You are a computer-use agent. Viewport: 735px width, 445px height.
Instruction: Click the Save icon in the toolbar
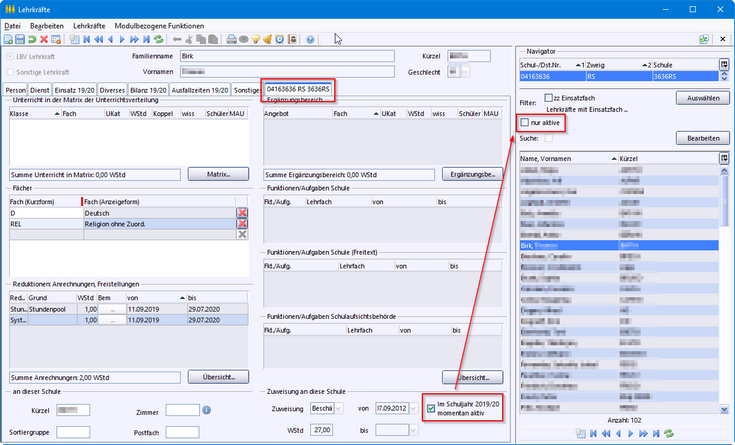pyautogui.click(x=20, y=39)
